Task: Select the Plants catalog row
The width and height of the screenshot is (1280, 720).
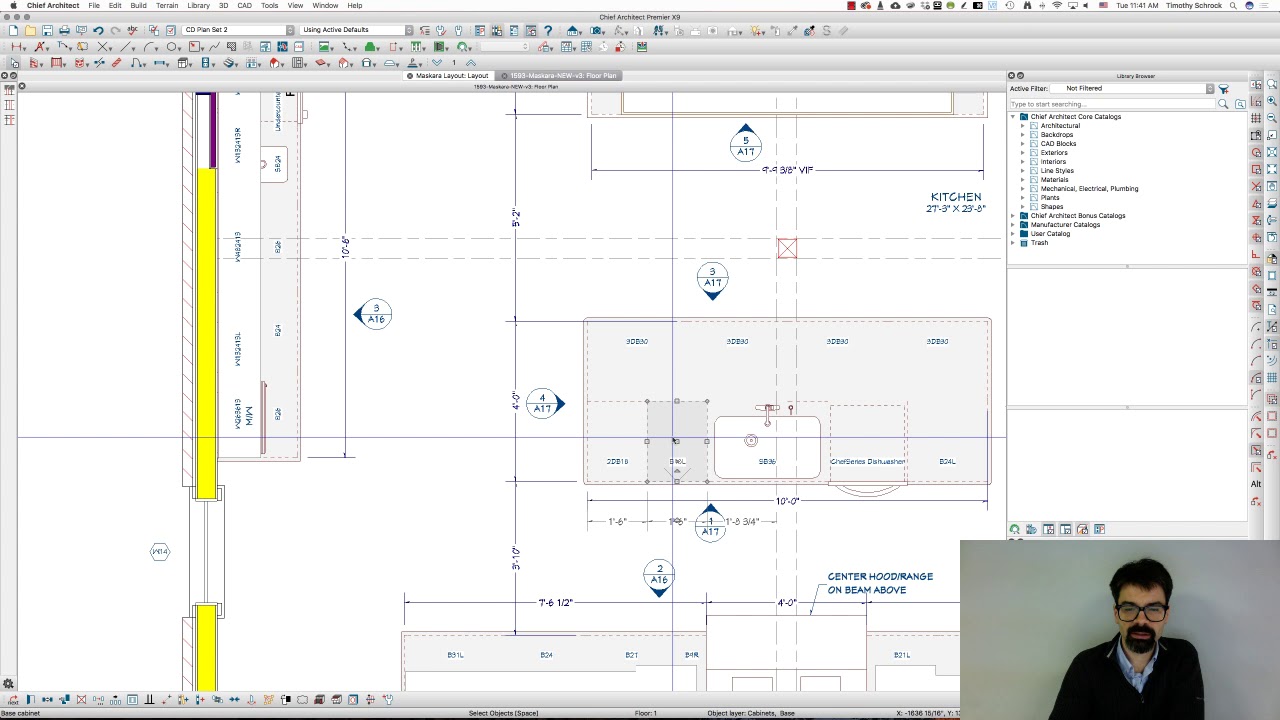Action: [x=1050, y=198]
